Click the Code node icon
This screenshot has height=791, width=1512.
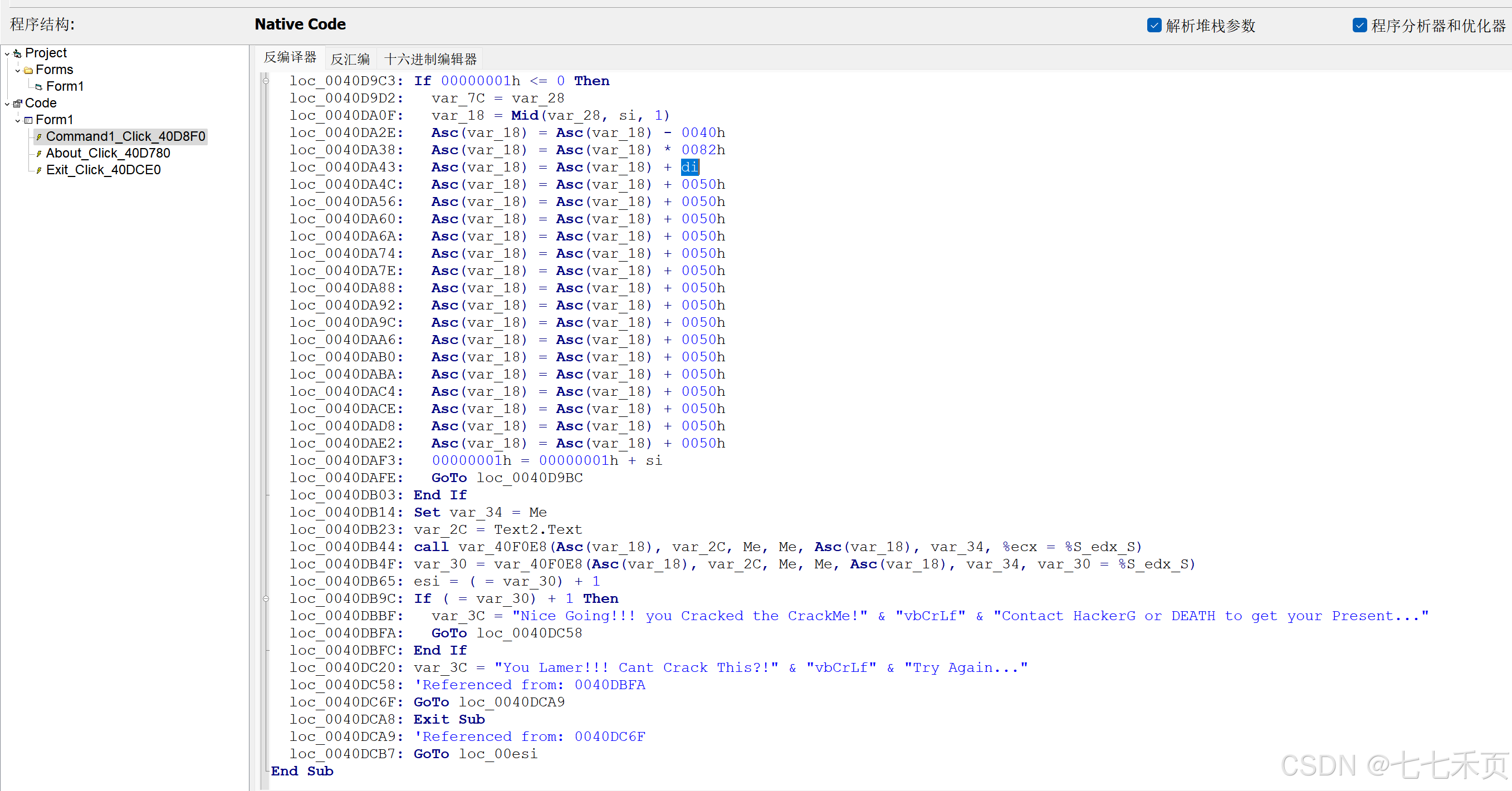point(17,104)
